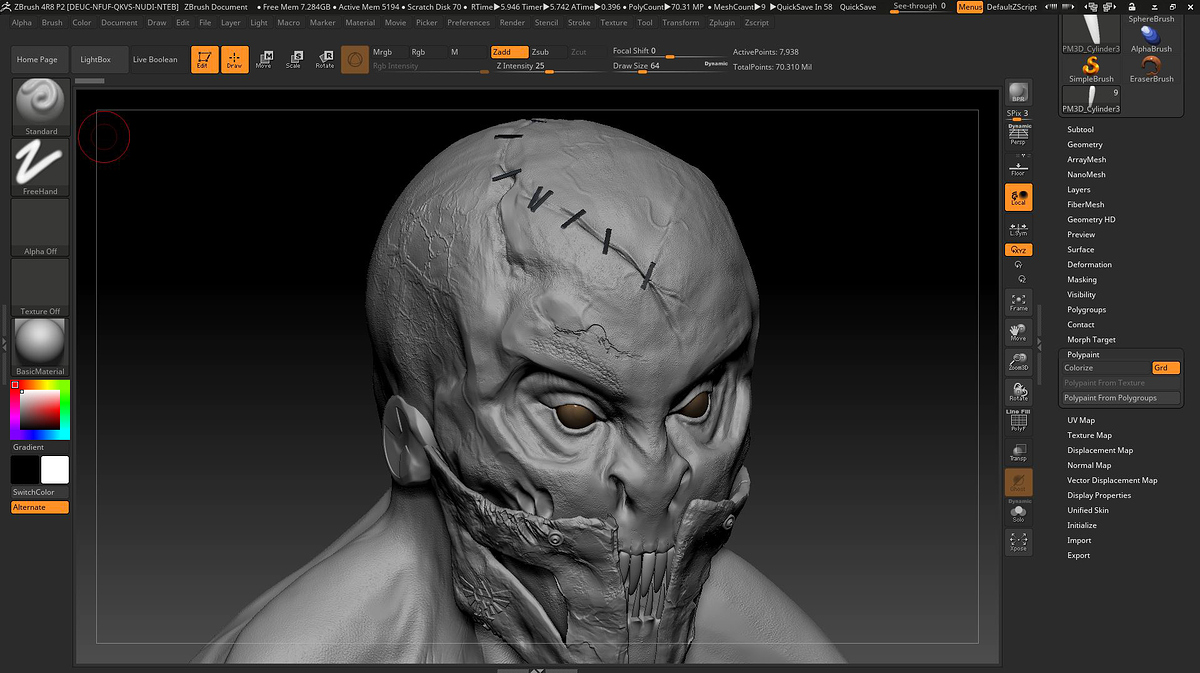Select the Zoom3D navigation icon
Image resolution: width=1200 pixels, height=673 pixels.
coord(1018,362)
